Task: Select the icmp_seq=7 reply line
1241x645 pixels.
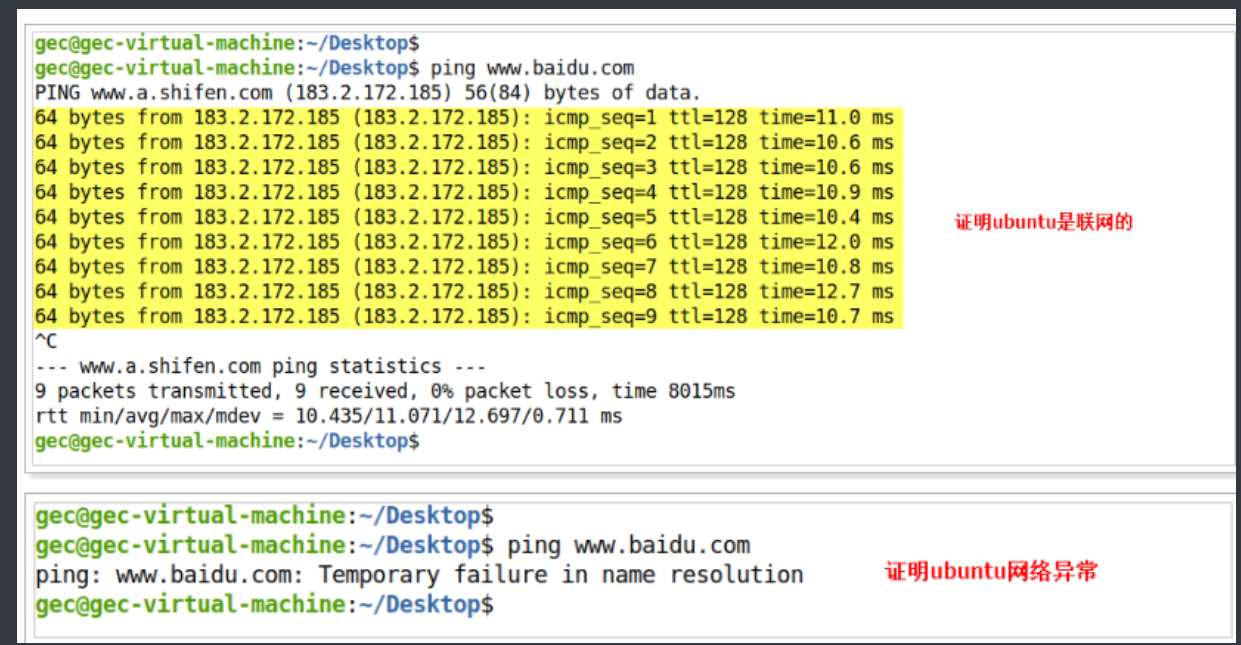Action: click(x=464, y=267)
